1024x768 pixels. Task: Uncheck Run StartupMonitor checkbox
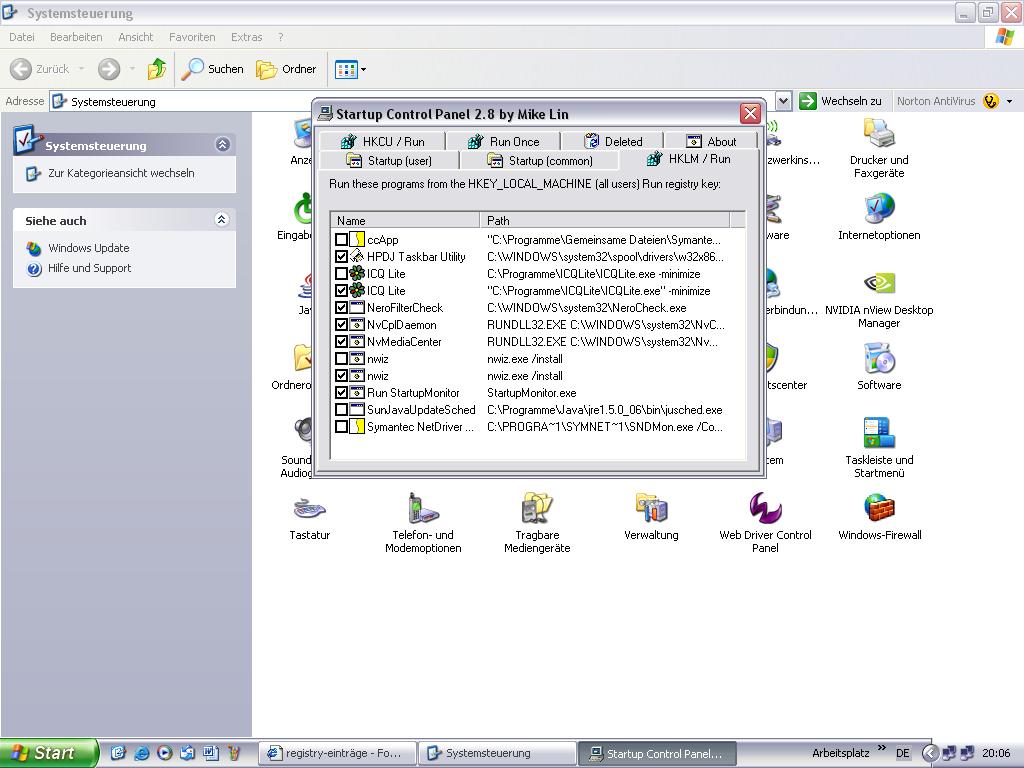341,392
